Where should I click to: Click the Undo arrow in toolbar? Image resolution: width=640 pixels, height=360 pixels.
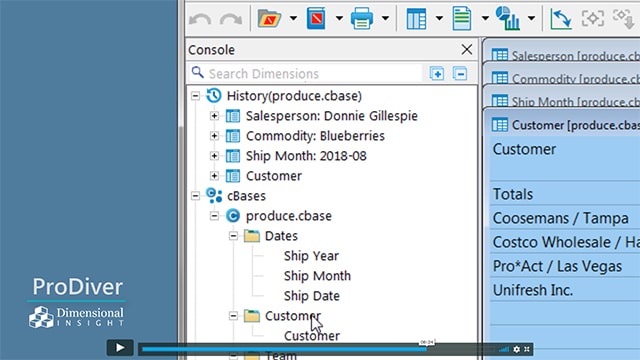click(200, 19)
